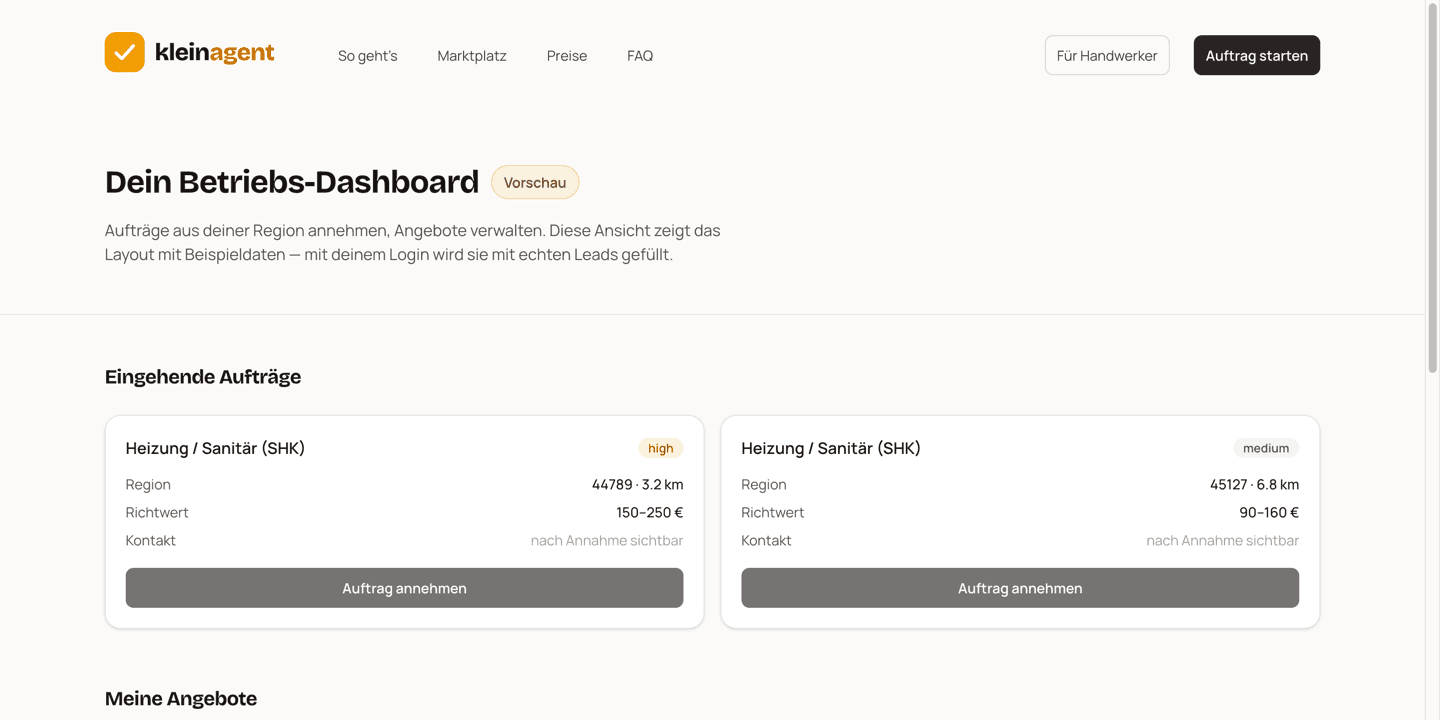Click the Vorschau badge next to heading
Viewport: 1440px width, 720px height.
click(x=535, y=182)
